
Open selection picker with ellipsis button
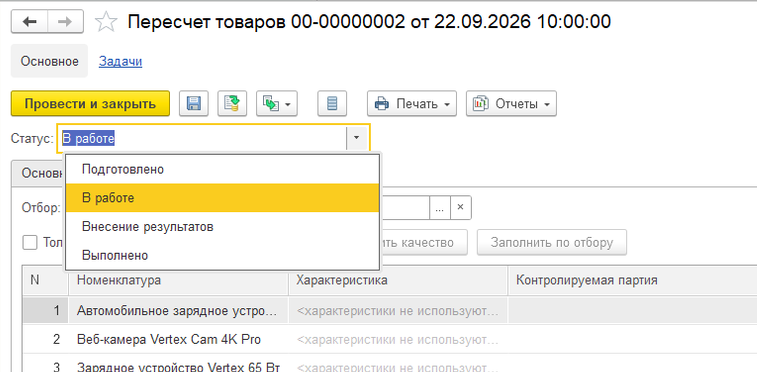pyautogui.click(x=439, y=207)
